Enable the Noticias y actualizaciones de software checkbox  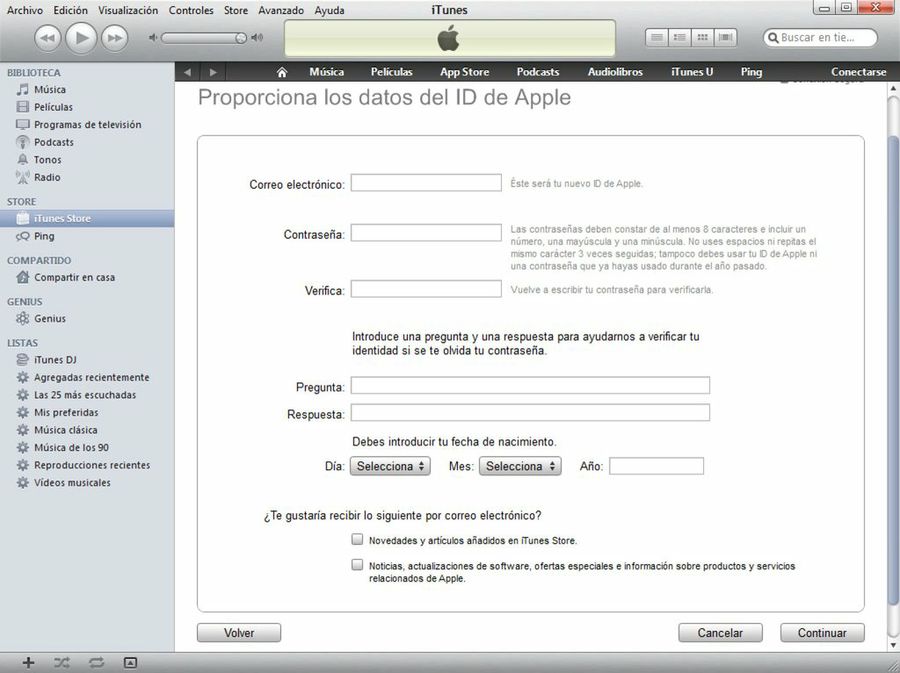357,564
